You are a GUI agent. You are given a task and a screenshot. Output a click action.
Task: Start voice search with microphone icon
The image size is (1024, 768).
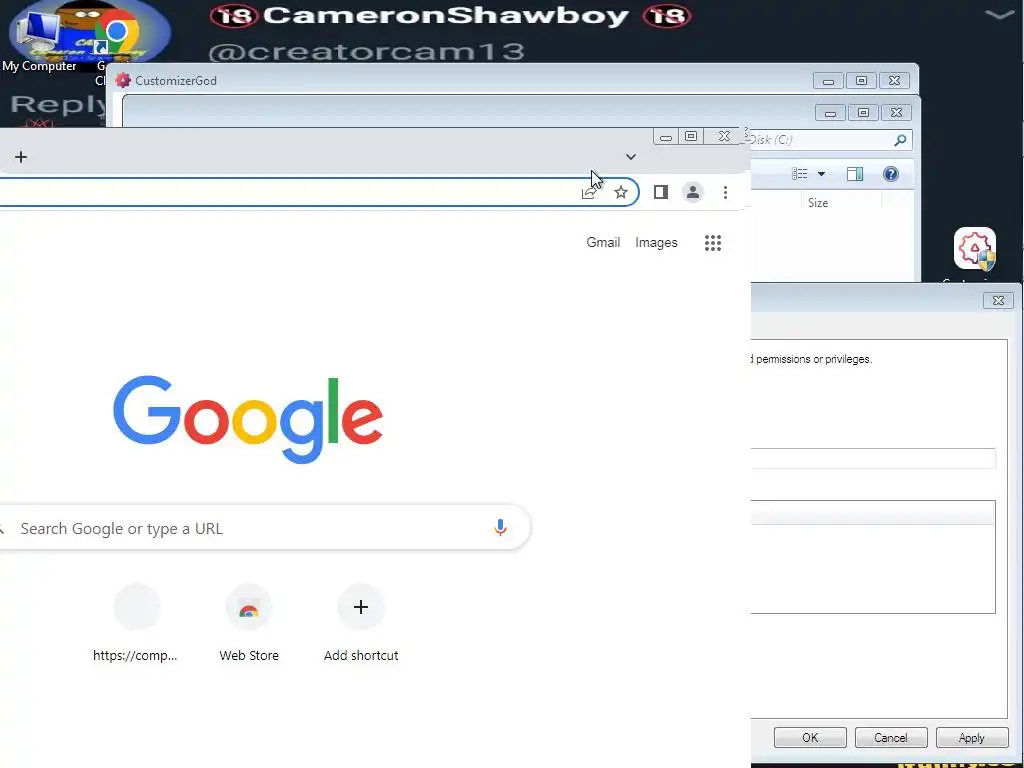click(x=500, y=527)
